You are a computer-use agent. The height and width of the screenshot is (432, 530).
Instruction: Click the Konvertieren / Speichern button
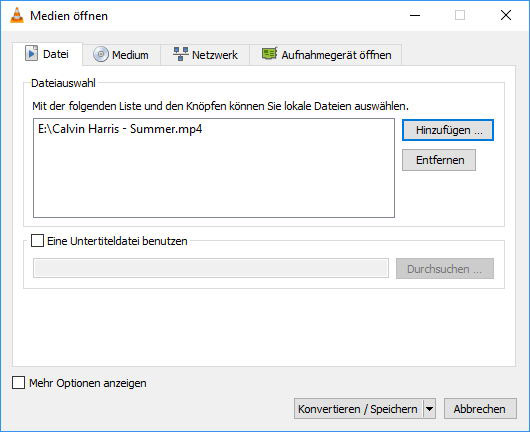[x=358, y=409]
